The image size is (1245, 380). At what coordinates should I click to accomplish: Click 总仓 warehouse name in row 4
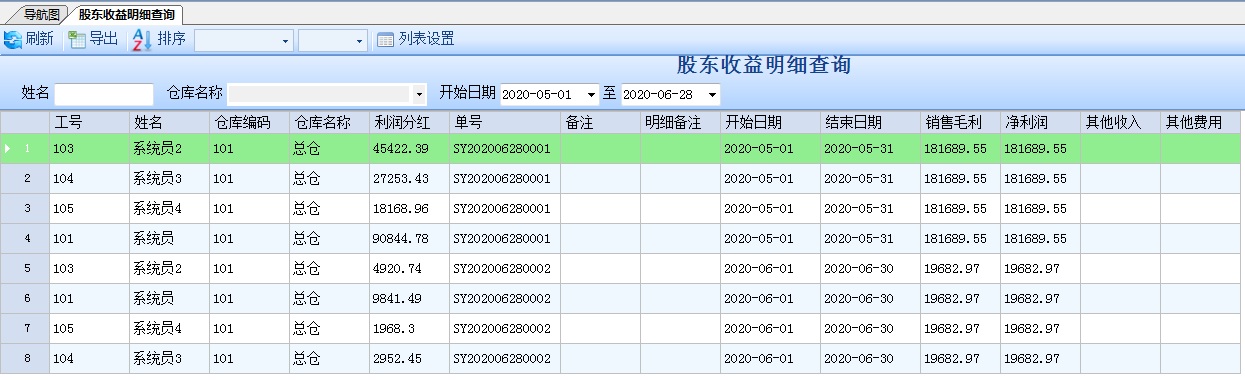pos(306,238)
